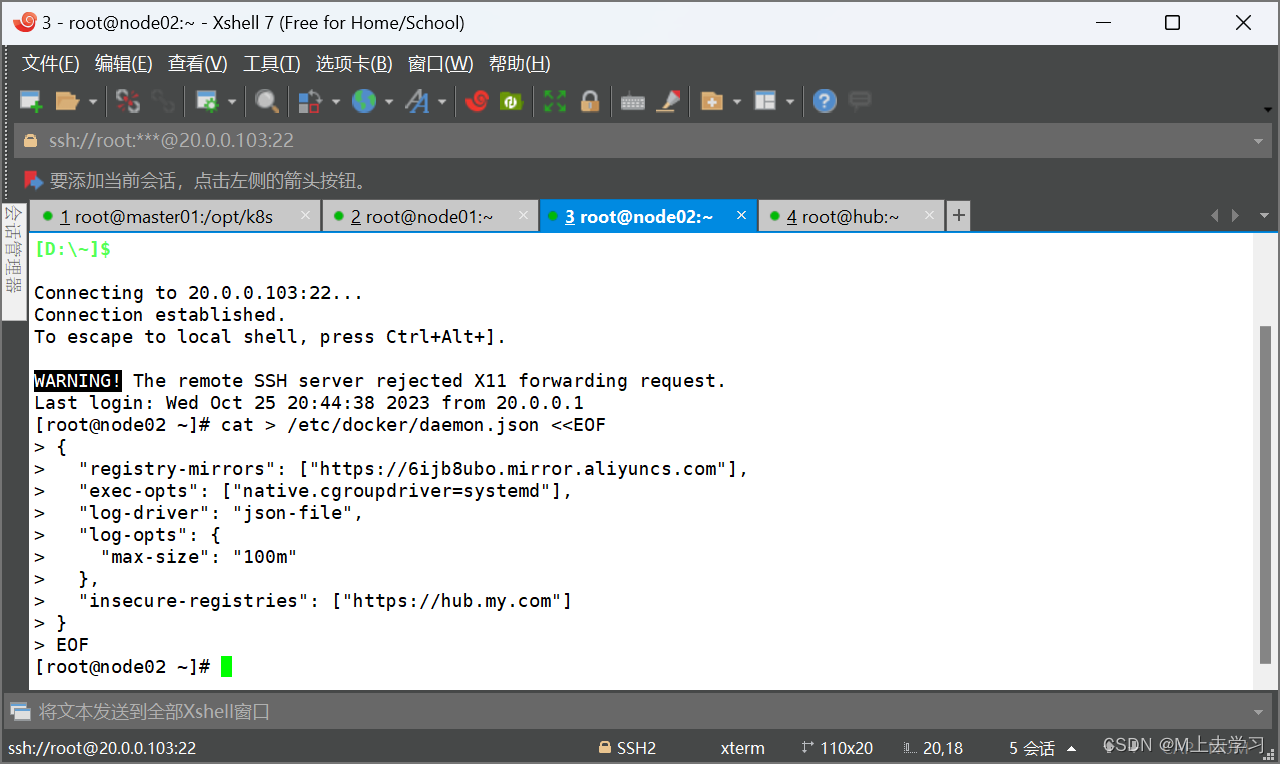This screenshot has height=764, width=1280.
Task: Click the 20,18 cursor position indicator
Action: click(933, 748)
